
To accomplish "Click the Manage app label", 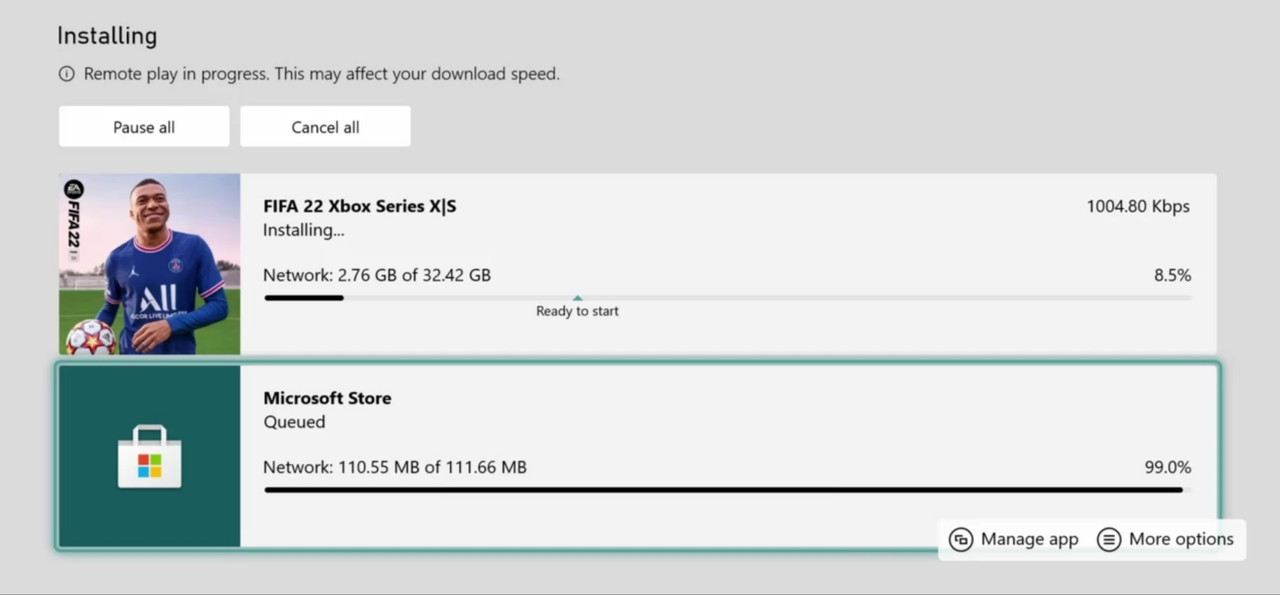I will coord(1029,539).
